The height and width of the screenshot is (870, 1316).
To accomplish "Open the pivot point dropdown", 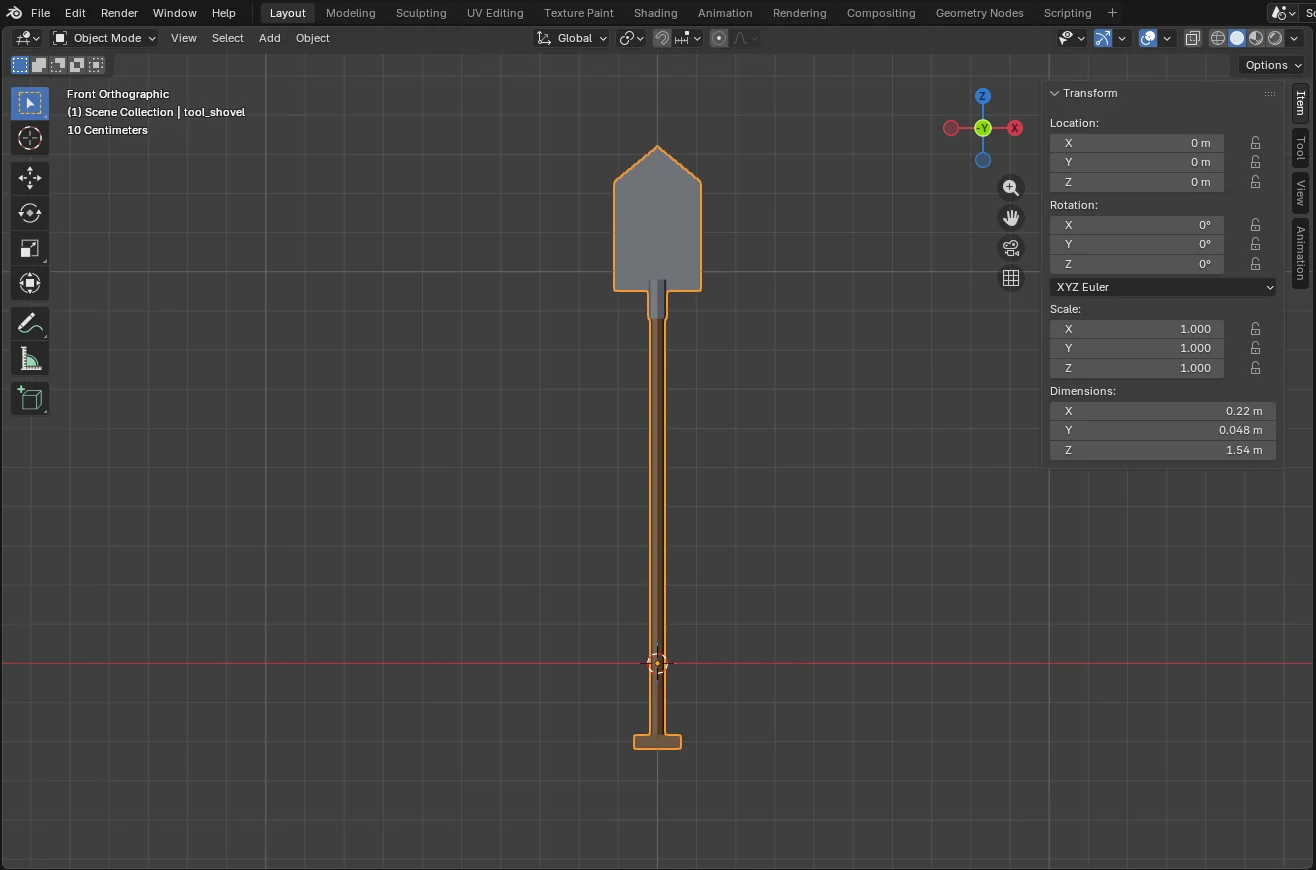I will coord(632,38).
